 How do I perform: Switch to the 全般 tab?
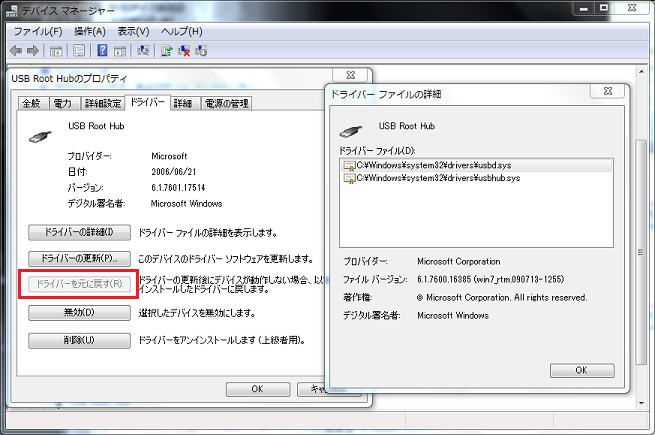coord(33,103)
